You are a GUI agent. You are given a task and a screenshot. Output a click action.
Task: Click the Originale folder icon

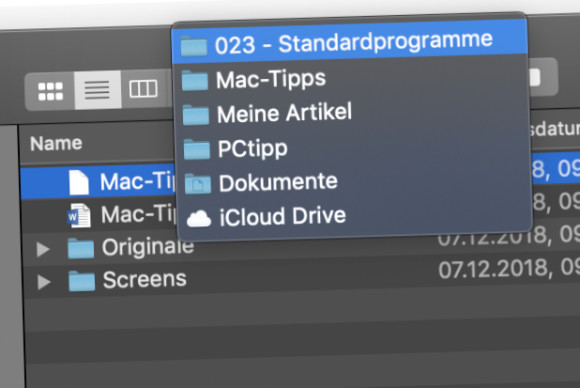(x=81, y=248)
